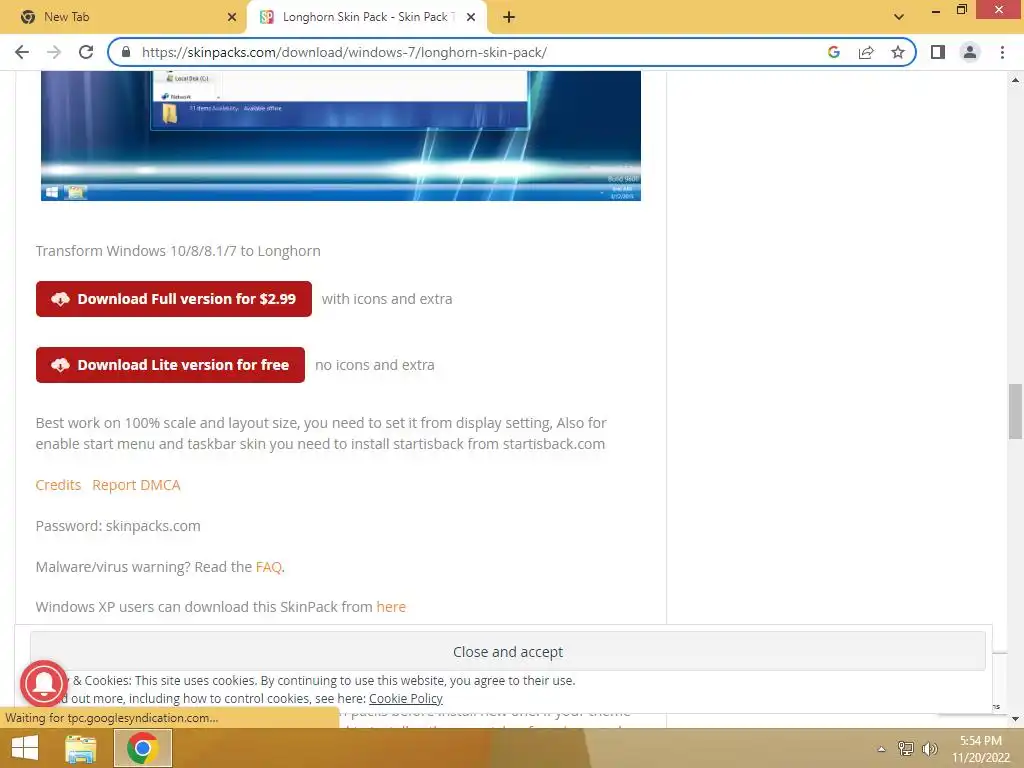The height and width of the screenshot is (768, 1024).
Task: Open Chrome's three-dot menu
Action: pos(1002,52)
